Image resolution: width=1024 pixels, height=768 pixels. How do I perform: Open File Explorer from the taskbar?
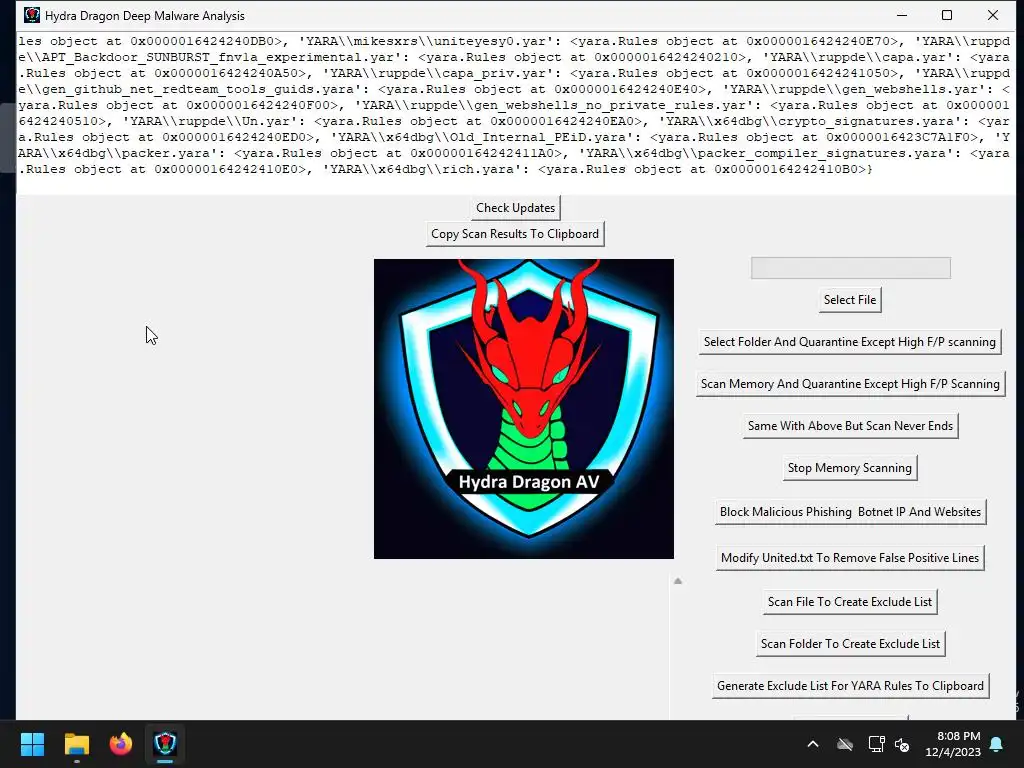coord(76,743)
